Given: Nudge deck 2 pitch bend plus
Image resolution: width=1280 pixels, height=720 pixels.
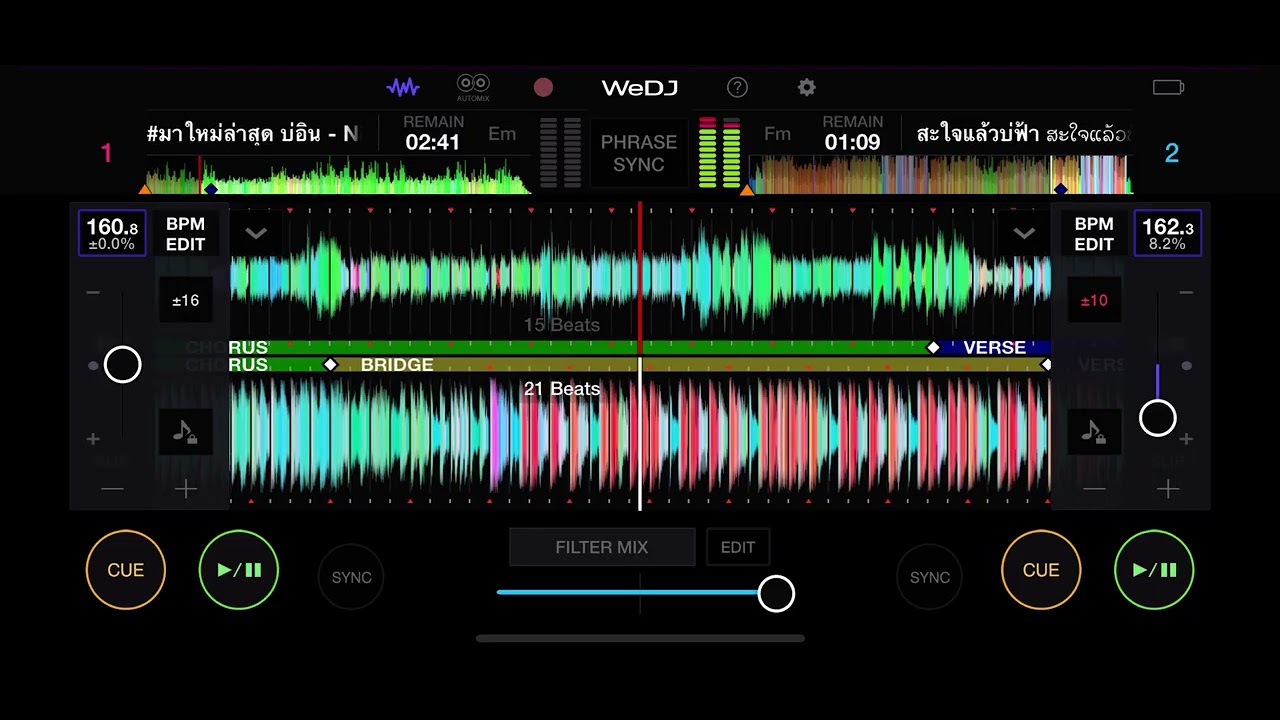Looking at the screenshot, I should [1168, 489].
